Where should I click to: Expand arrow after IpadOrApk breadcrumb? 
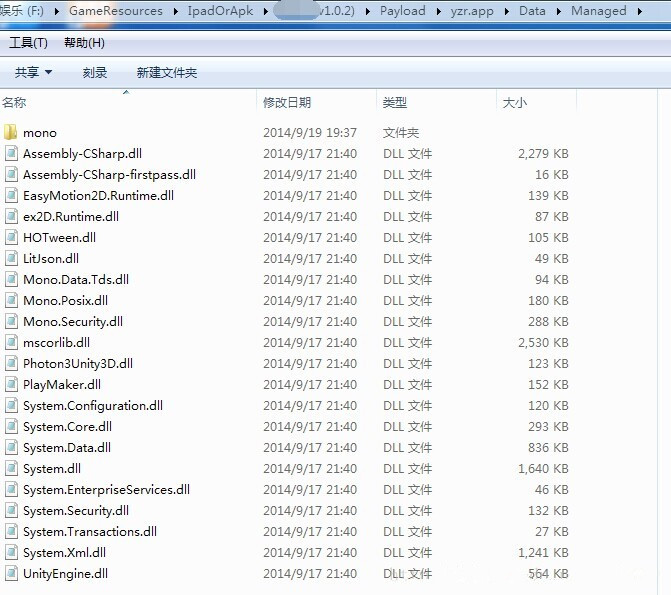point(265,12)
